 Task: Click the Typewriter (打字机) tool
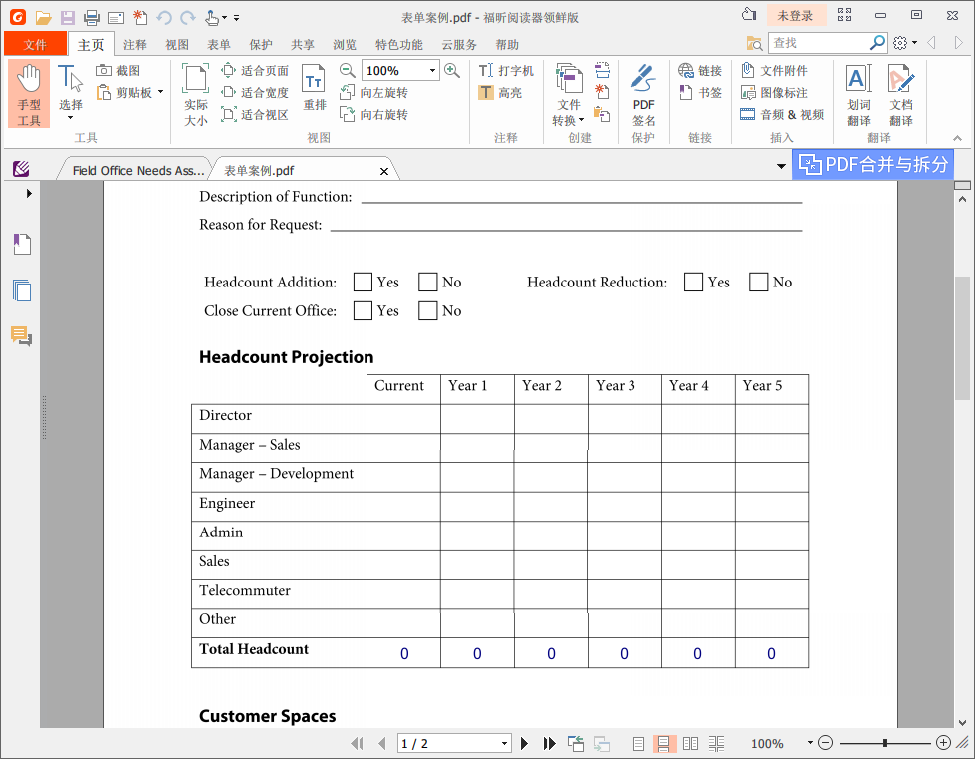point(486,71)
